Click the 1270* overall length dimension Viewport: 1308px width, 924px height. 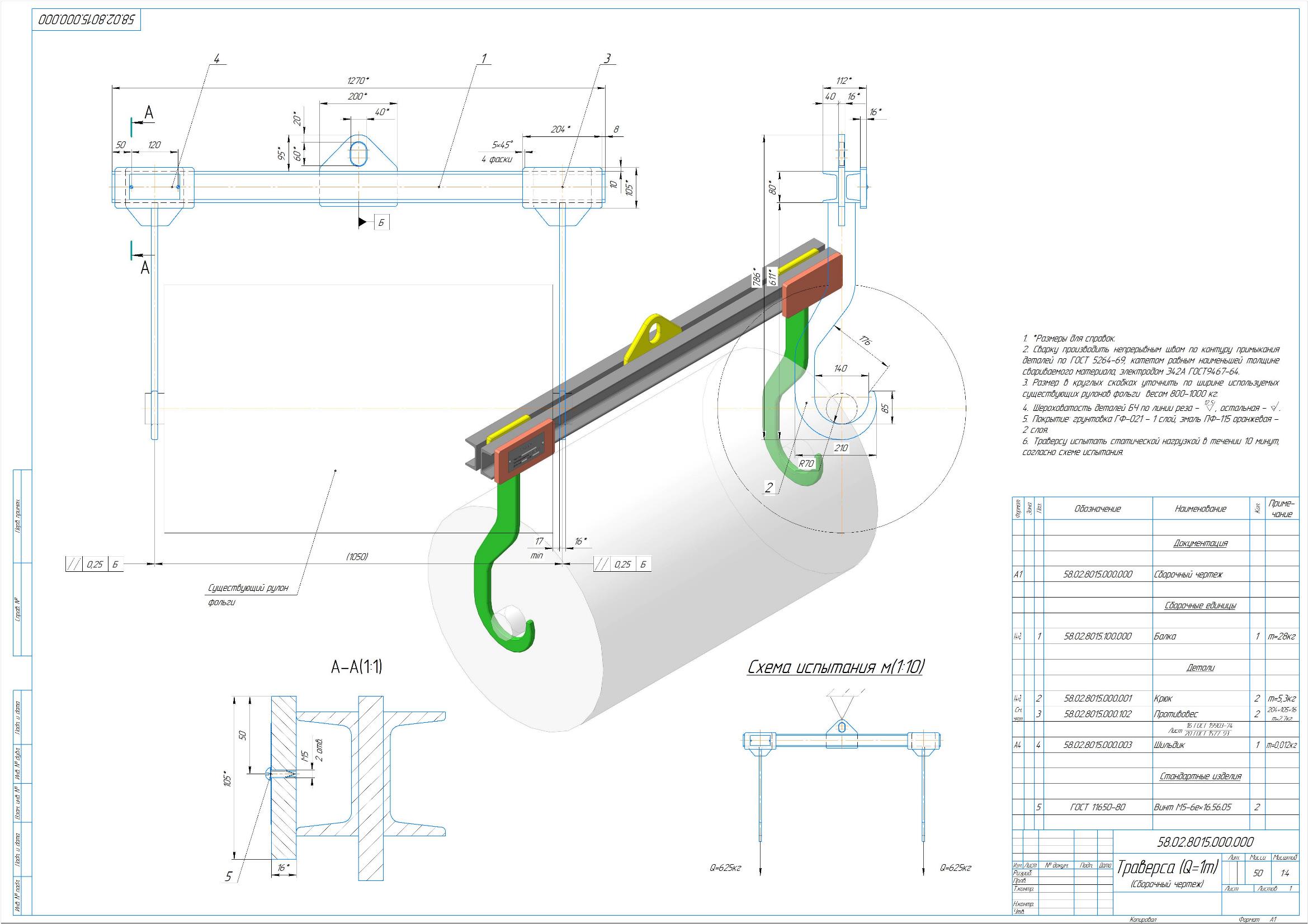pyautogui.click(x=359, y=81)
